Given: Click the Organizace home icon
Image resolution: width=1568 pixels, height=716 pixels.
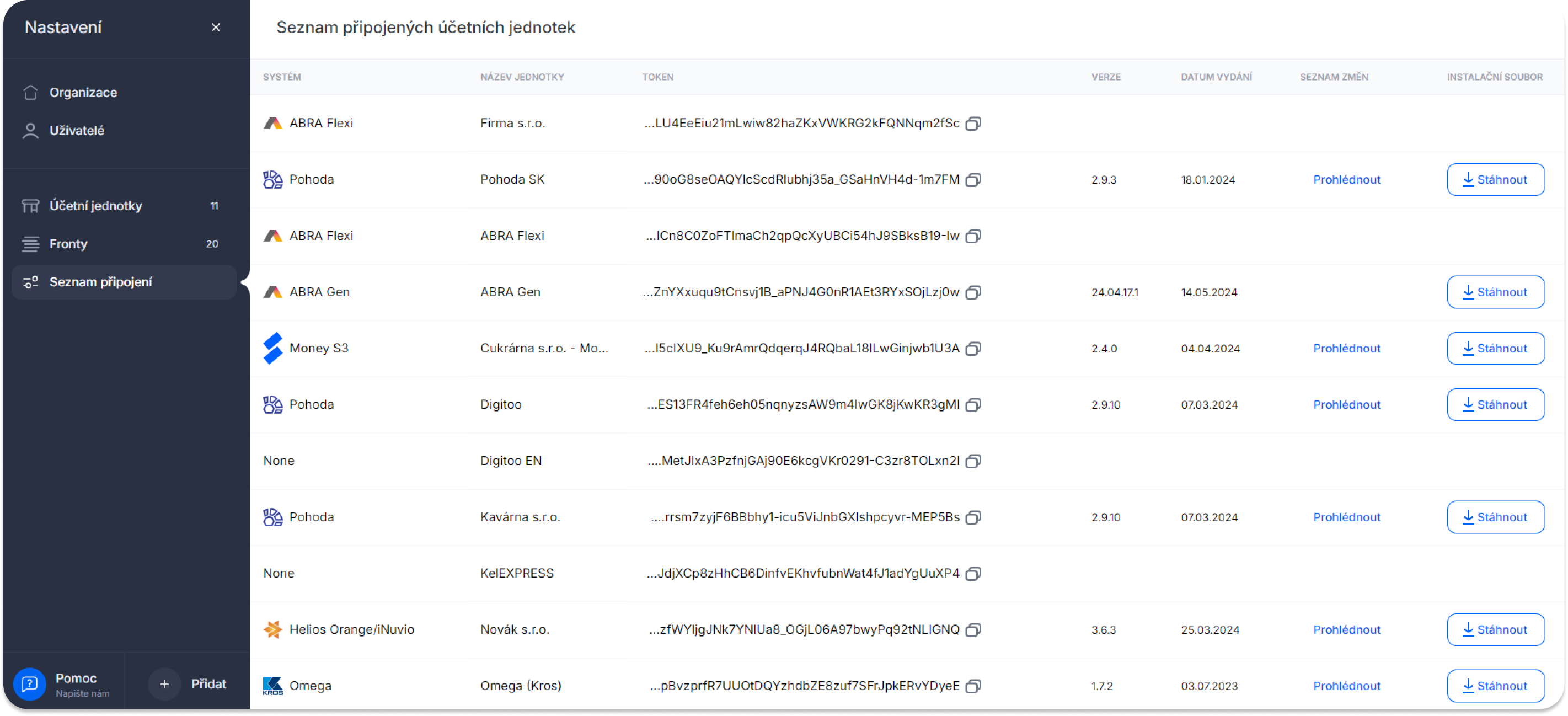Looking at the screenshot, I should point(30,93).
